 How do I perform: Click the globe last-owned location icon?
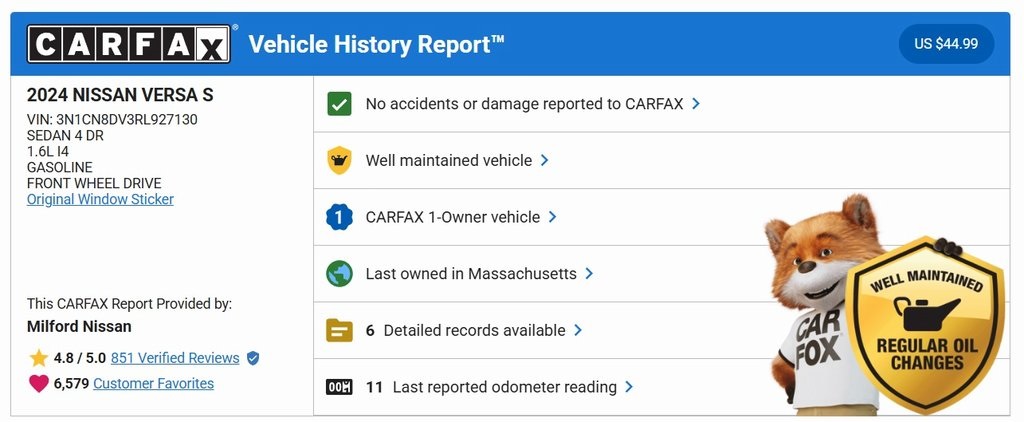pos(339,274)
